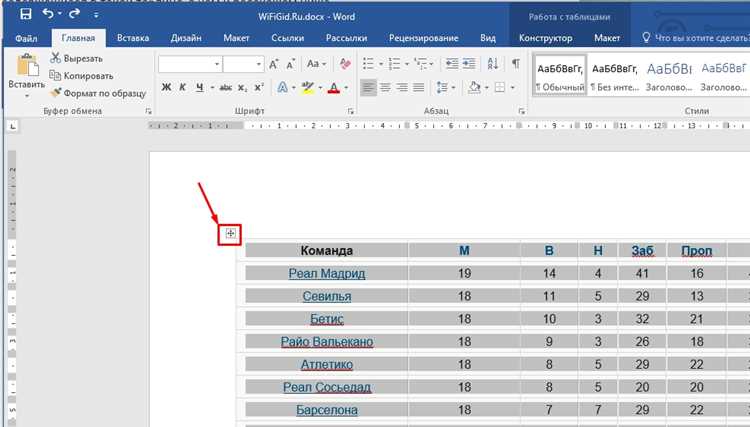Click the font name input box
This screenshot has height=427, width=750.
[x=186, y=64]
